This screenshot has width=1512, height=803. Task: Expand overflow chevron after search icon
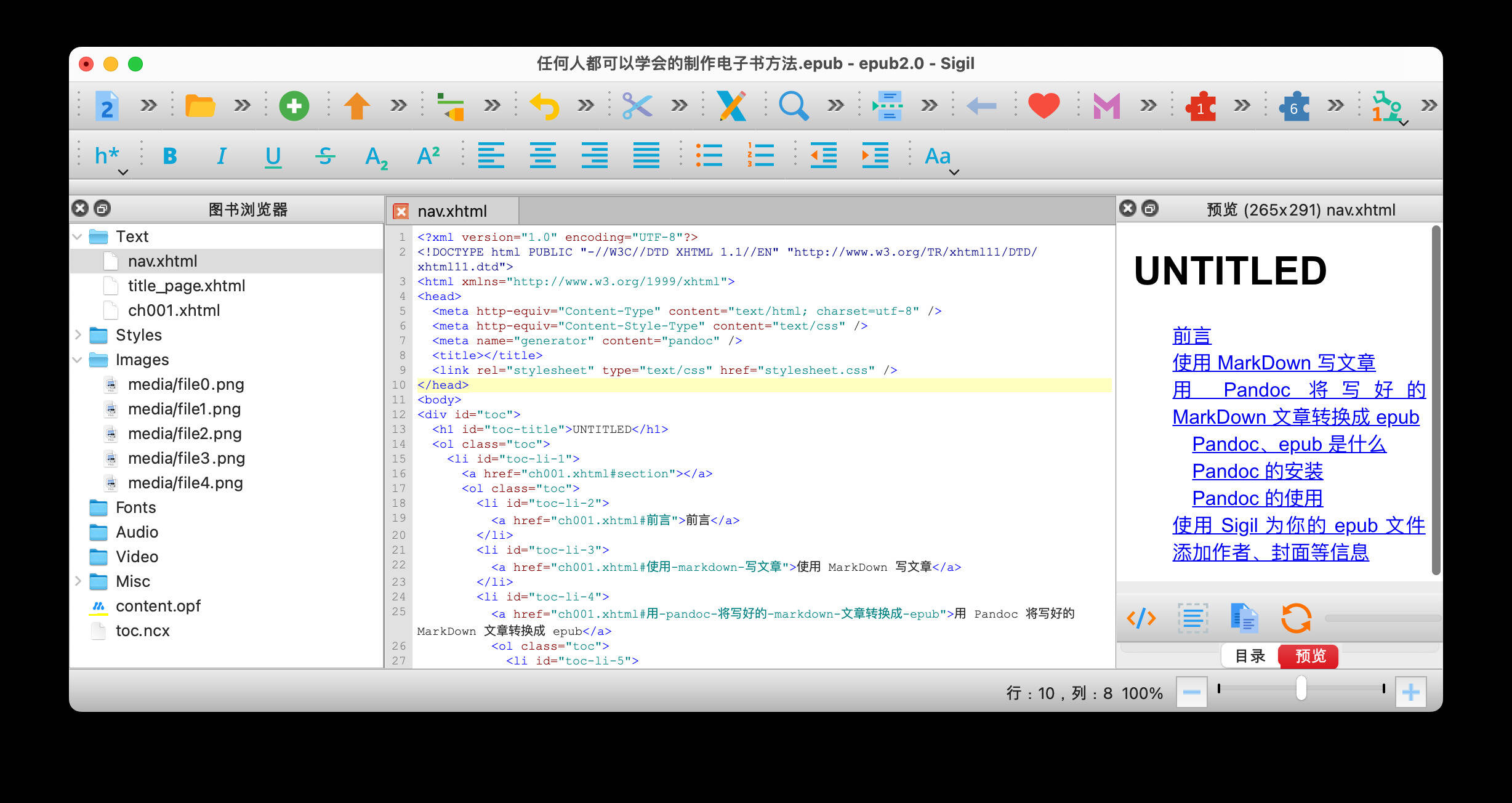tap(835, 106)
